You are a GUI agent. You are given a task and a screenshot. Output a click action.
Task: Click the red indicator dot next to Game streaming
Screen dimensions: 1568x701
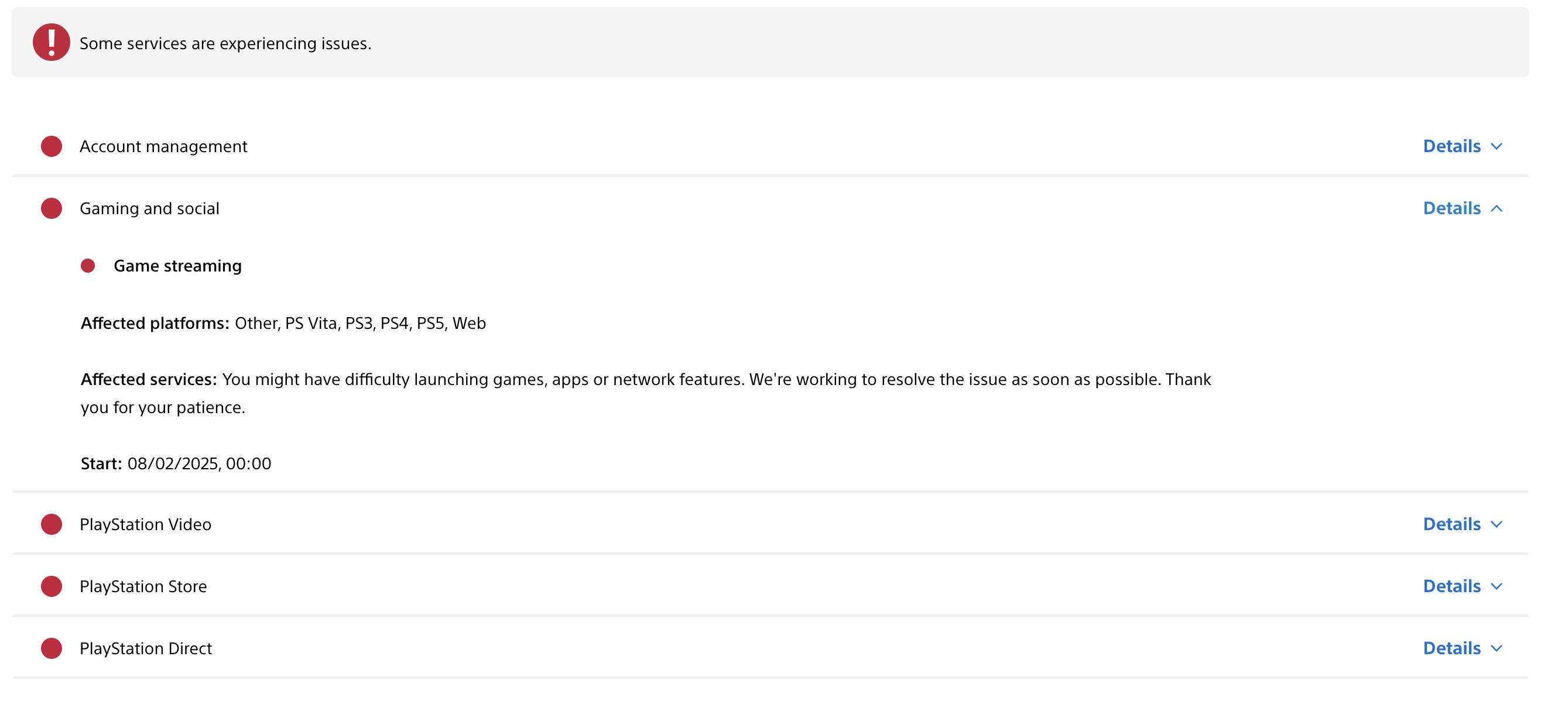tap(89, 265)
